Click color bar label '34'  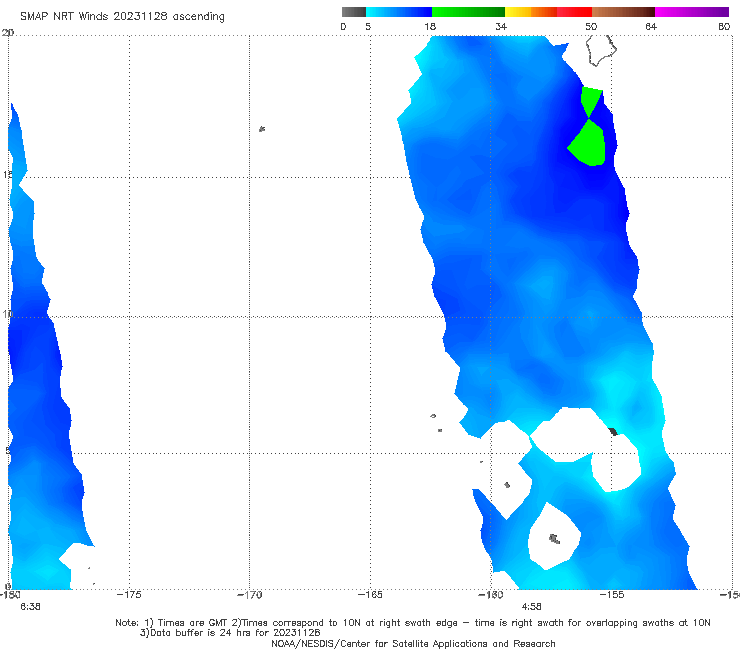(501, 26)
